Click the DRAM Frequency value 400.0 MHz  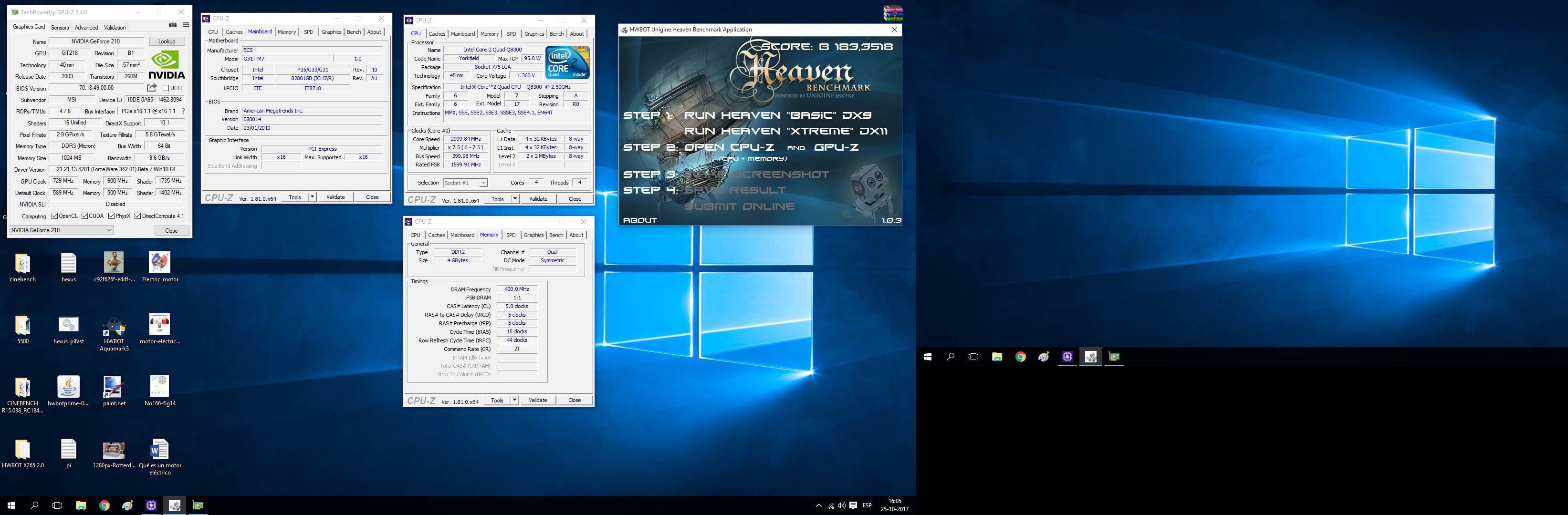pos(517,289)
